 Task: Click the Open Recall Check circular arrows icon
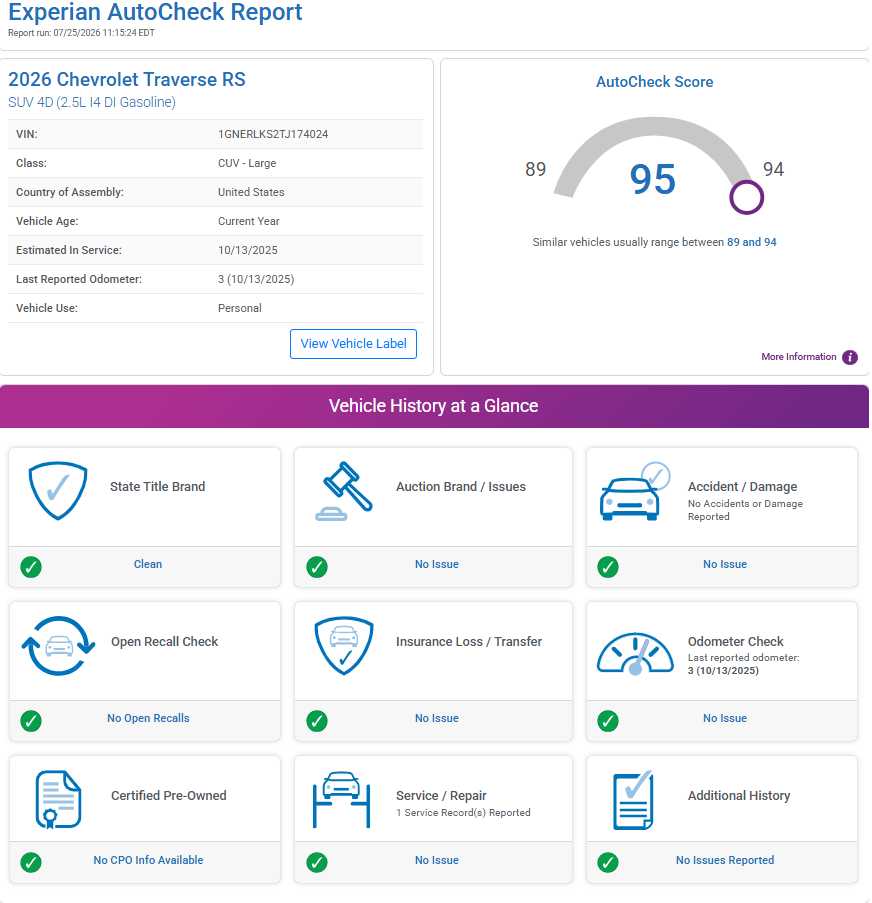(58, 646)
